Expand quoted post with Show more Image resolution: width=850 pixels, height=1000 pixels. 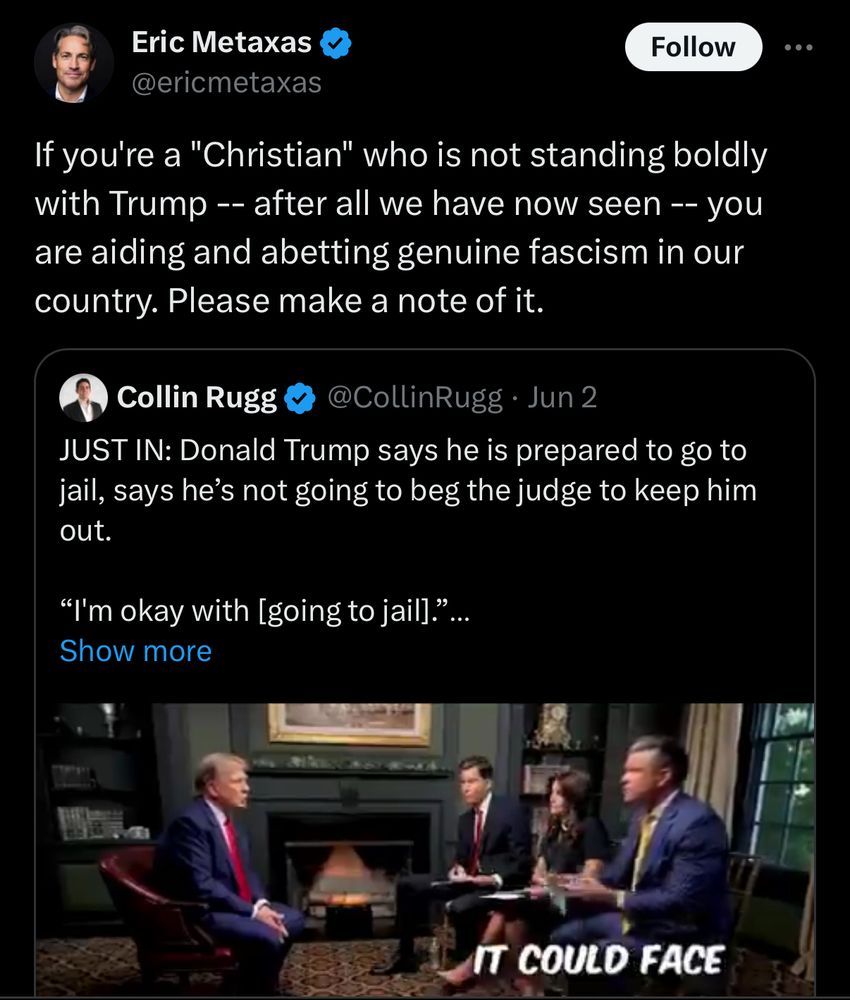coord(136,651)
